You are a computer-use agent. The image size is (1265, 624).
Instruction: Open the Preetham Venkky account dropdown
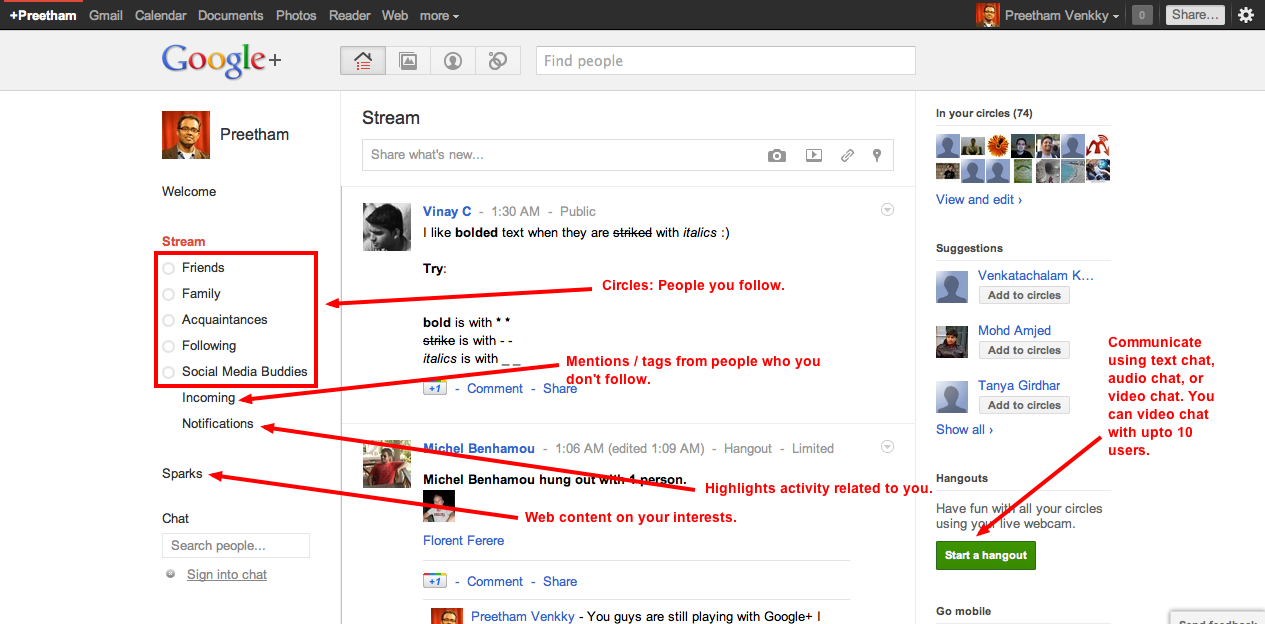tap(1061, 15)
